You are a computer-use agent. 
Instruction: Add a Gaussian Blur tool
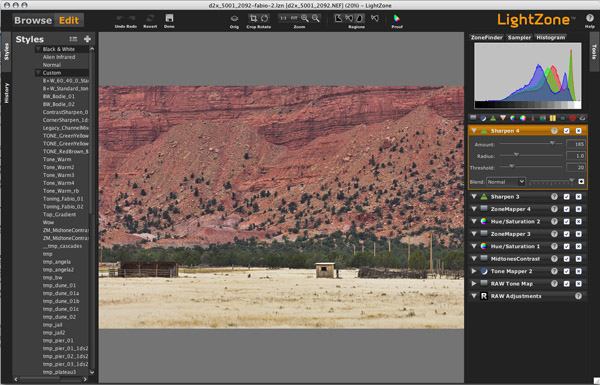click(503, 118)
